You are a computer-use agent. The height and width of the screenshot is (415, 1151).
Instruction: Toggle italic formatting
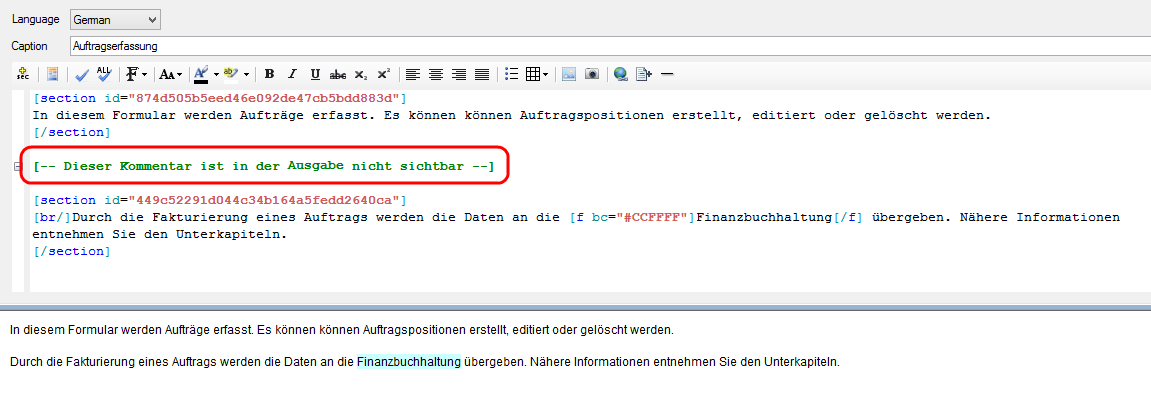(x=292, y=74)
